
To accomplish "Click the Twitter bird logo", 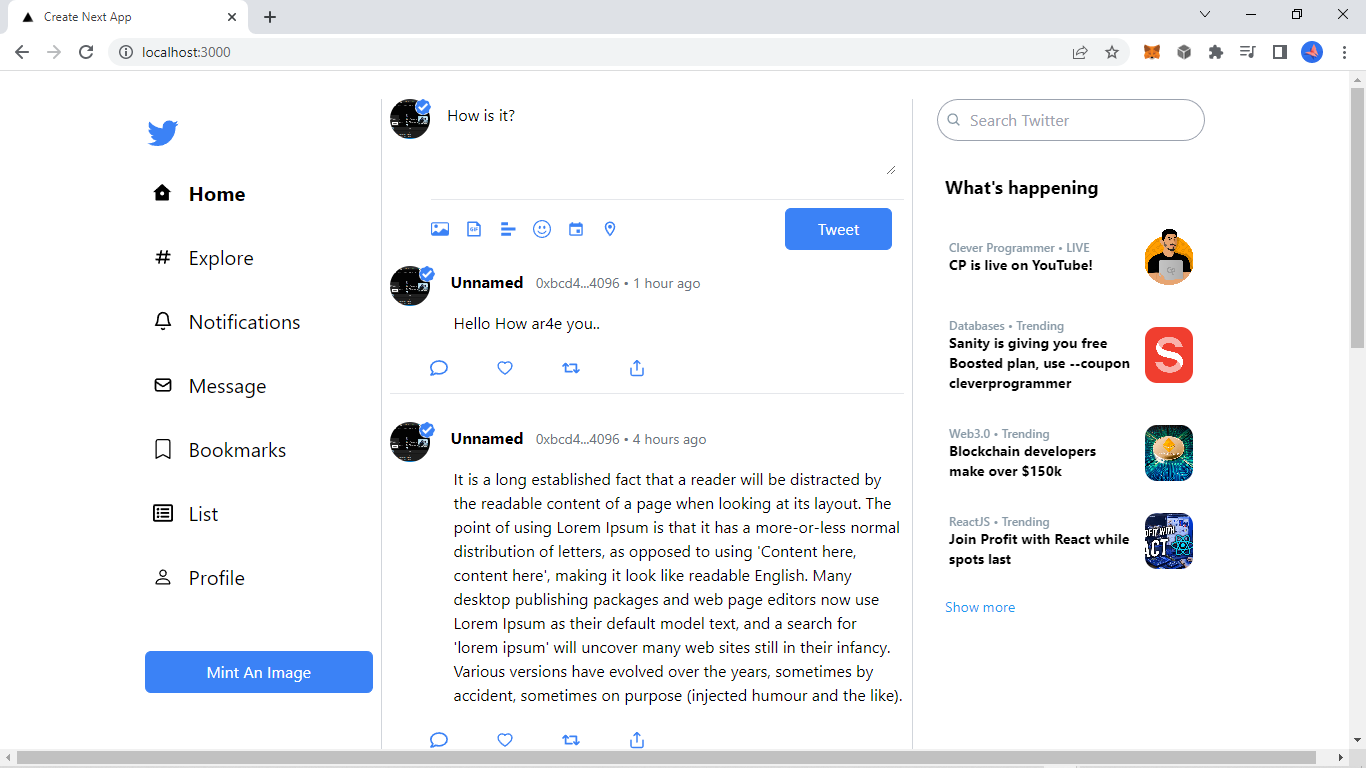I will coord(163,133).
